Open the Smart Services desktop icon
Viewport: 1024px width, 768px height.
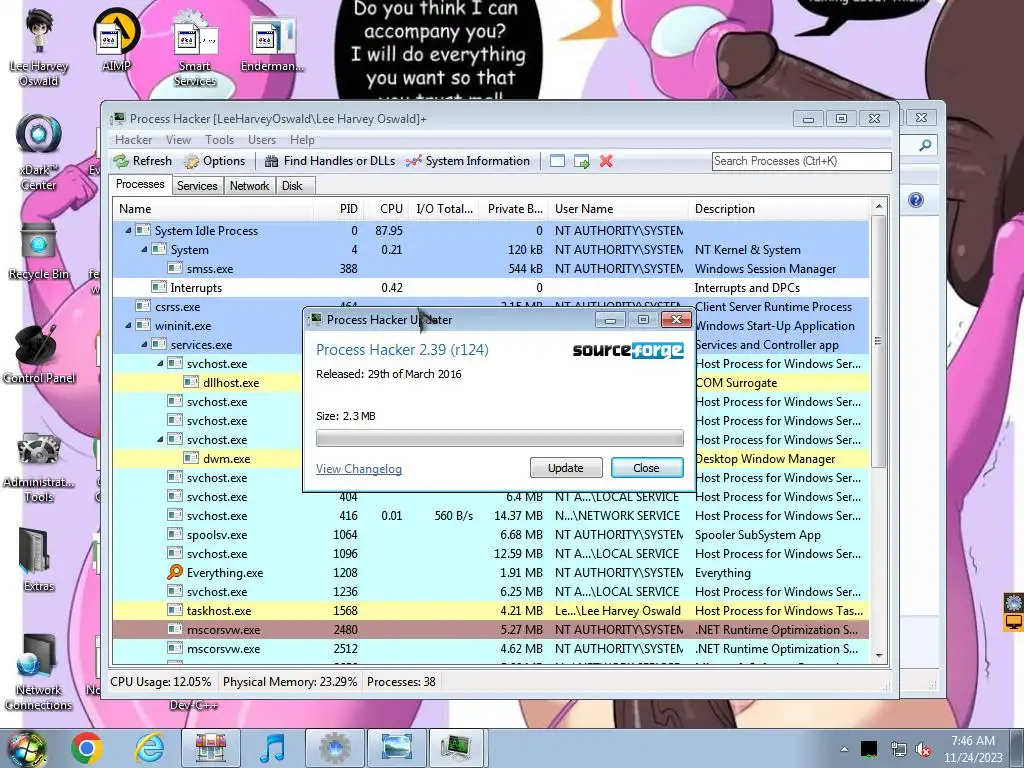click(195, 49)
